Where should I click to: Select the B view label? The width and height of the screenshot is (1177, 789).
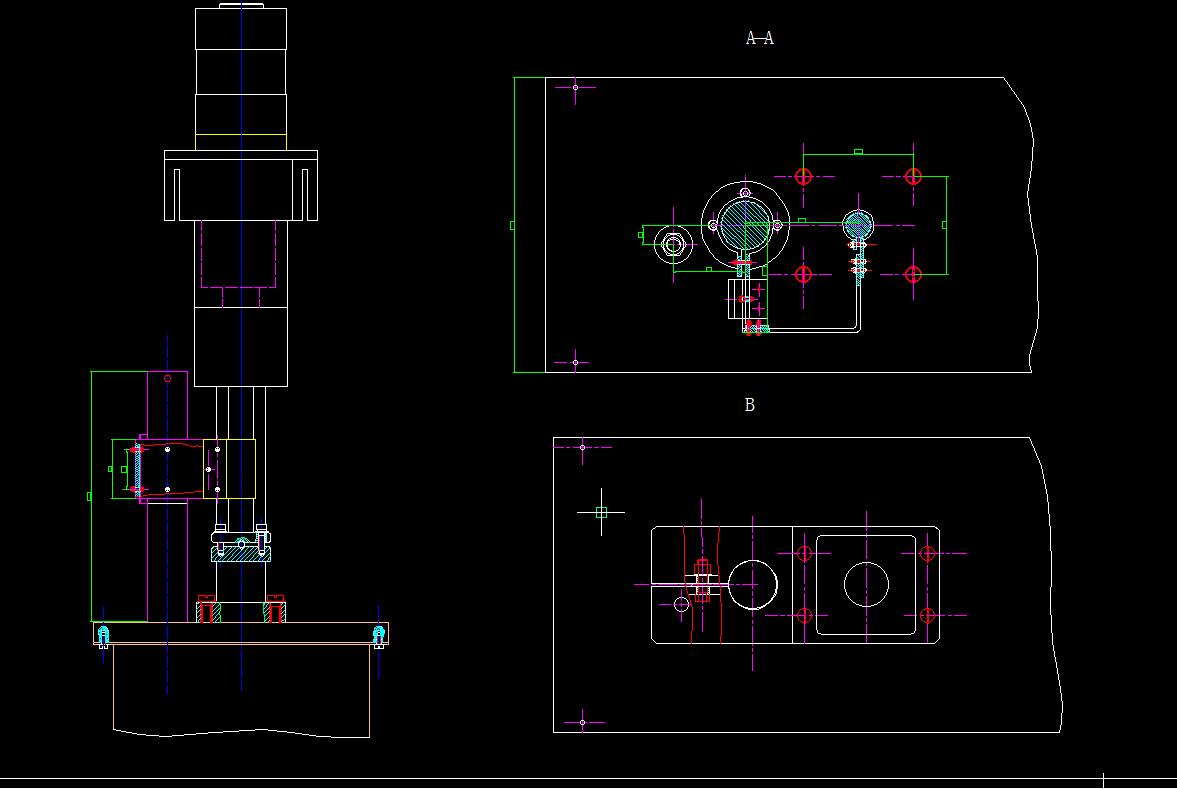pos(749,405)
